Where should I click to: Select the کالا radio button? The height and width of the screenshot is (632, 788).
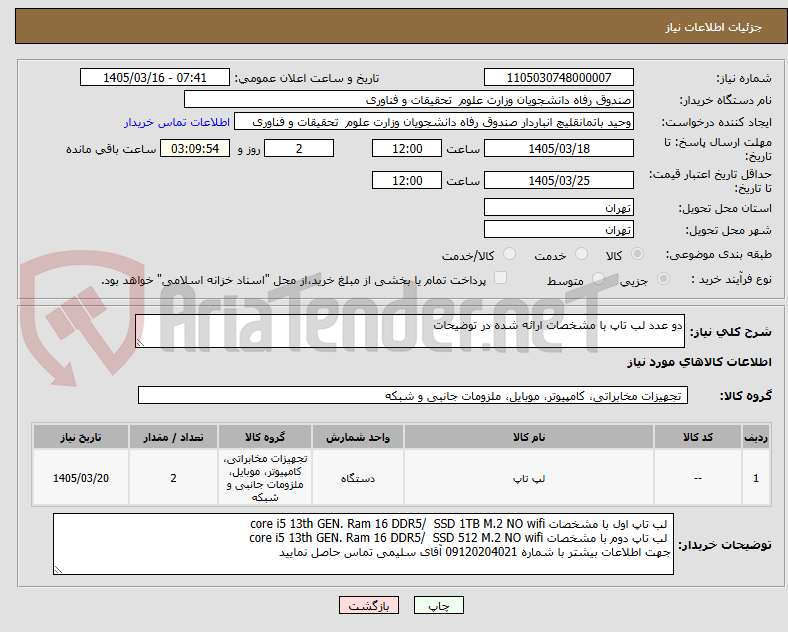pos(637,254)
